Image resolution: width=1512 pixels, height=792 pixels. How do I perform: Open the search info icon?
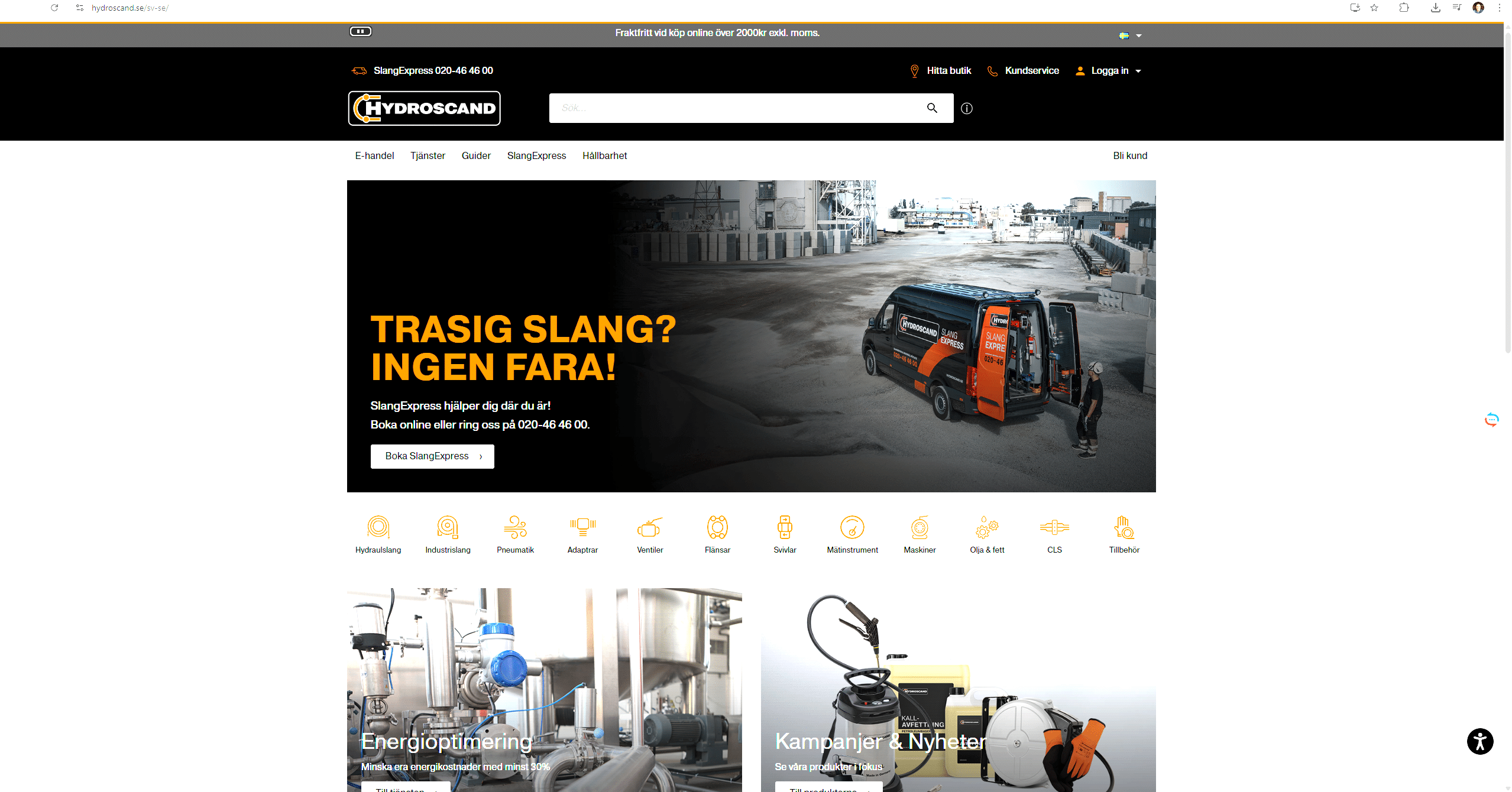967,108
